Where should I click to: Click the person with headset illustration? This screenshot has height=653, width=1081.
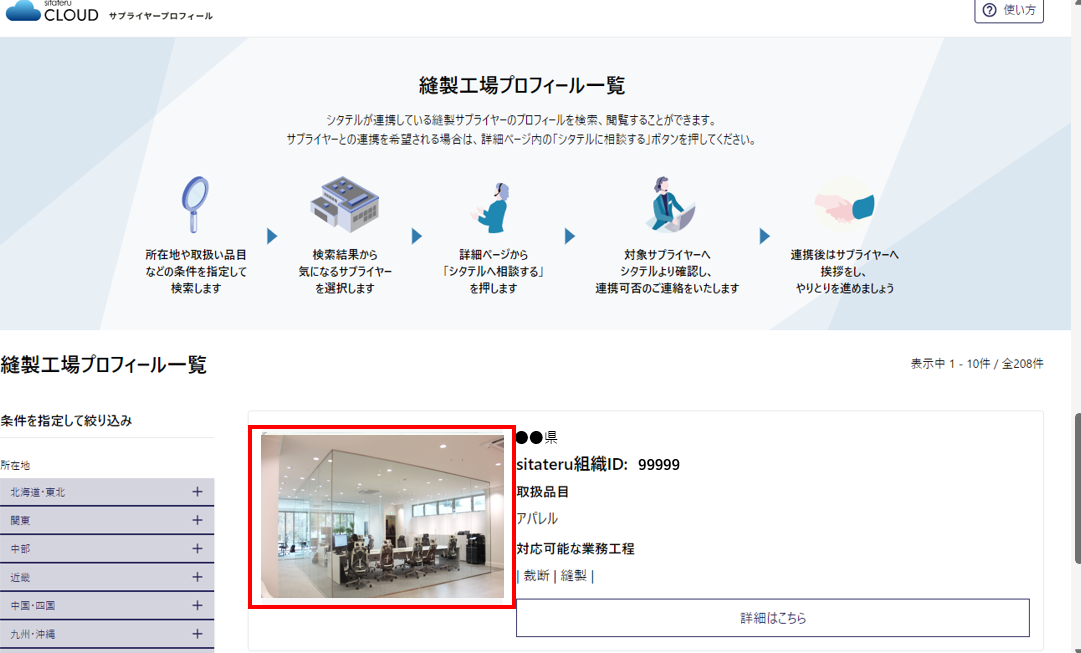click(494, 209)
